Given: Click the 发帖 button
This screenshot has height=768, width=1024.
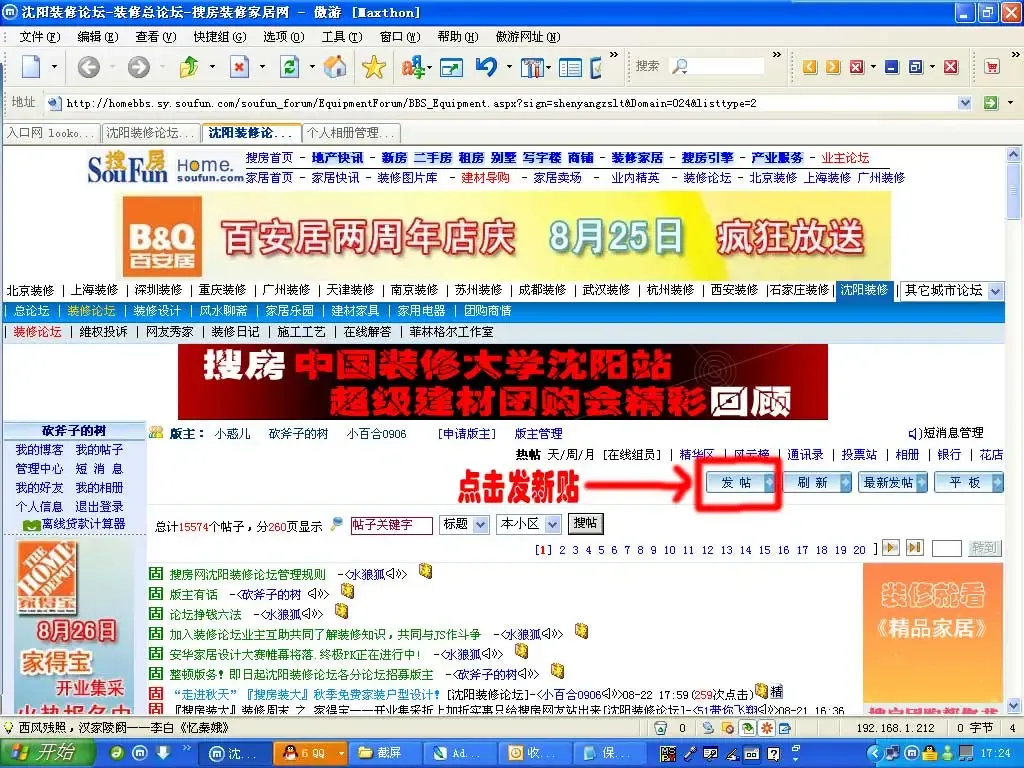Looking at the screenshot, I should [x=740, y=483].
